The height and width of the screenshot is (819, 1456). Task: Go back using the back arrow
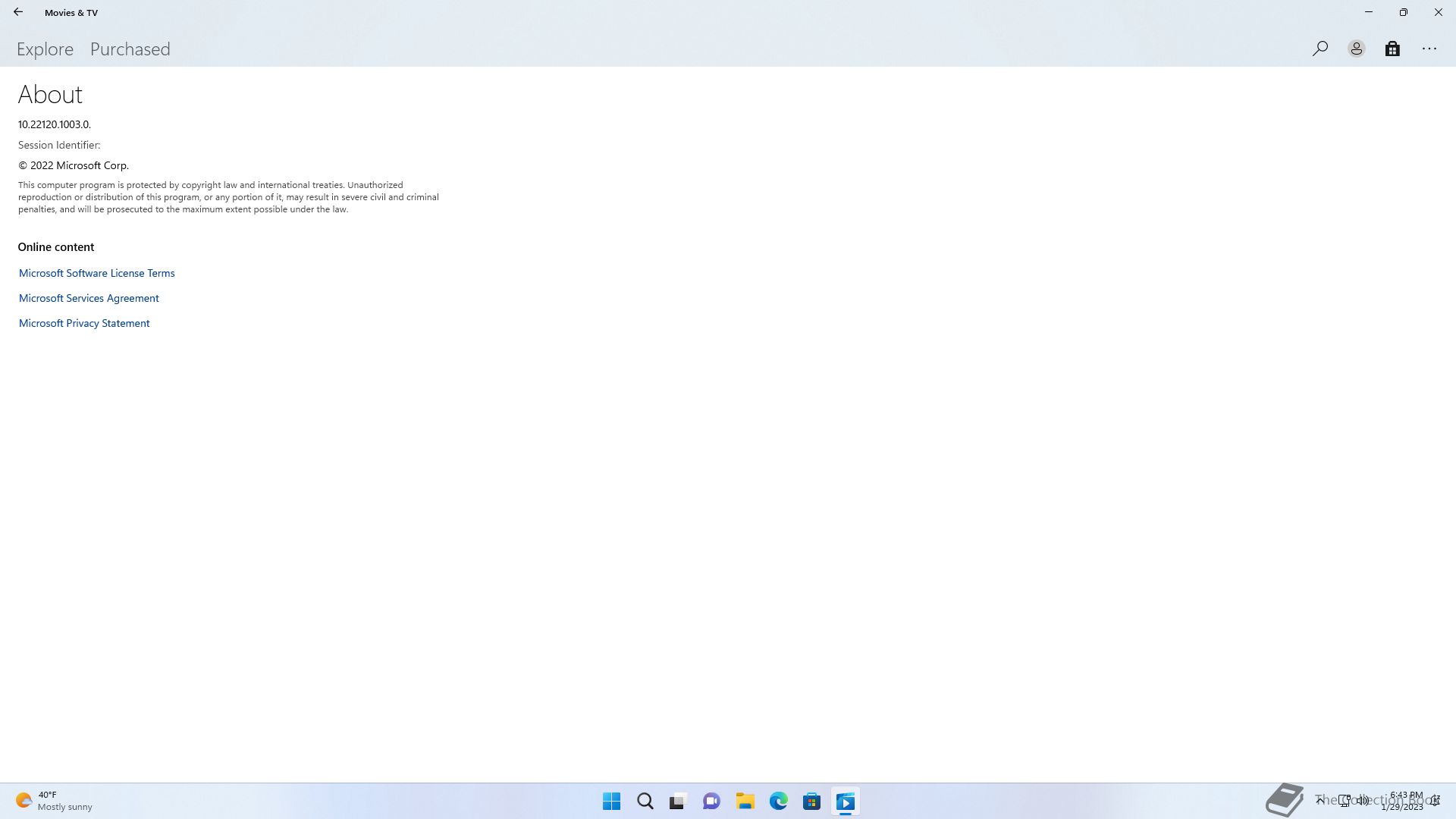18,12
